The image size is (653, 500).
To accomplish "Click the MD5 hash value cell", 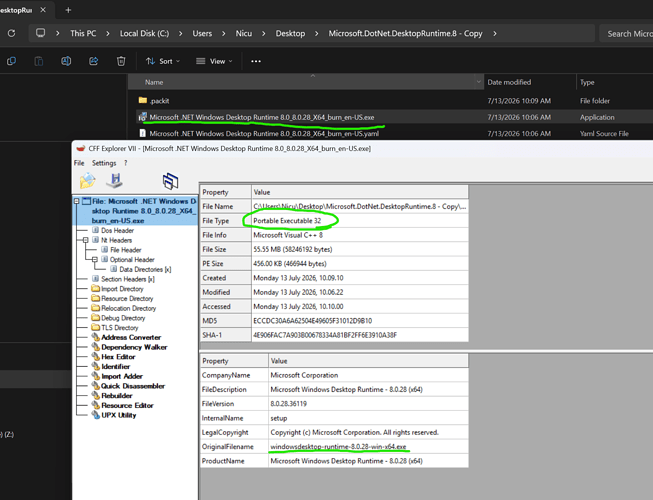I will tap(360, 321).
